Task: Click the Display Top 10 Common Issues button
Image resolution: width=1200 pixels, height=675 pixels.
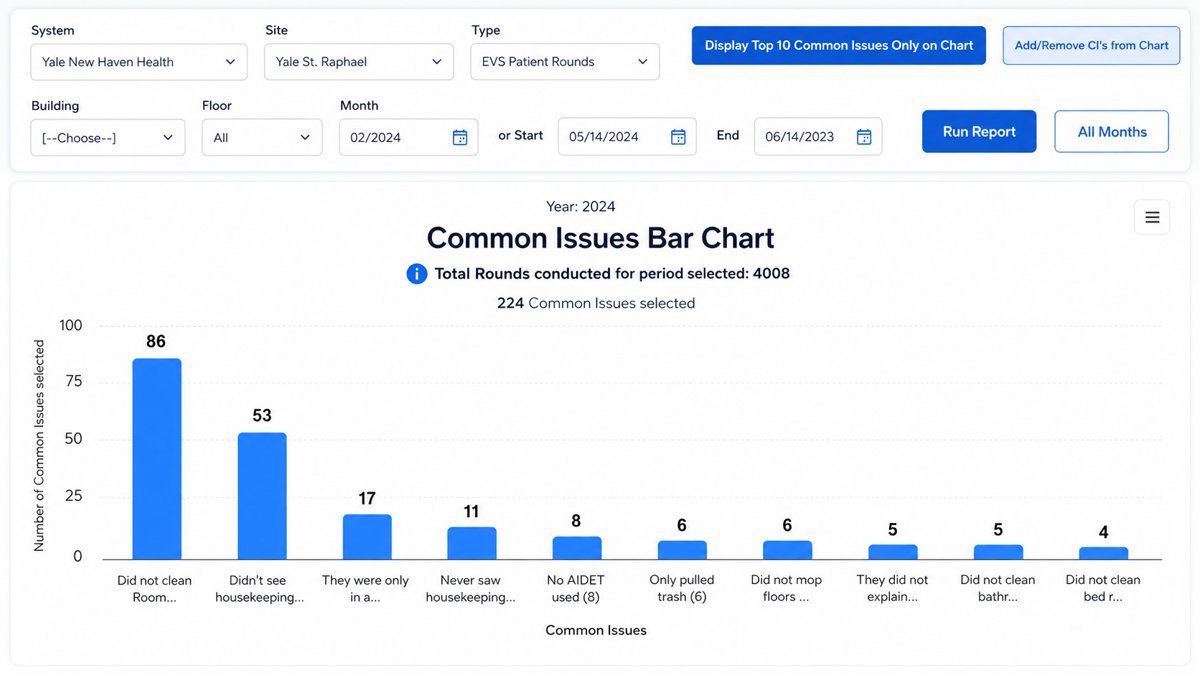Action: [x=839, y=45]
